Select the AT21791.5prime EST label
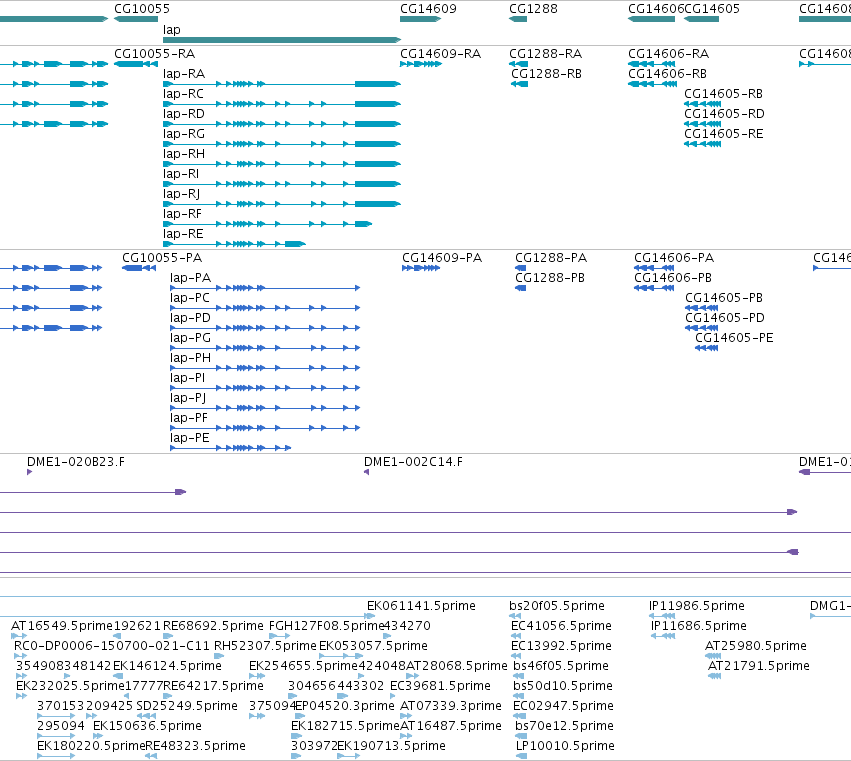 [x=759, y=666]
